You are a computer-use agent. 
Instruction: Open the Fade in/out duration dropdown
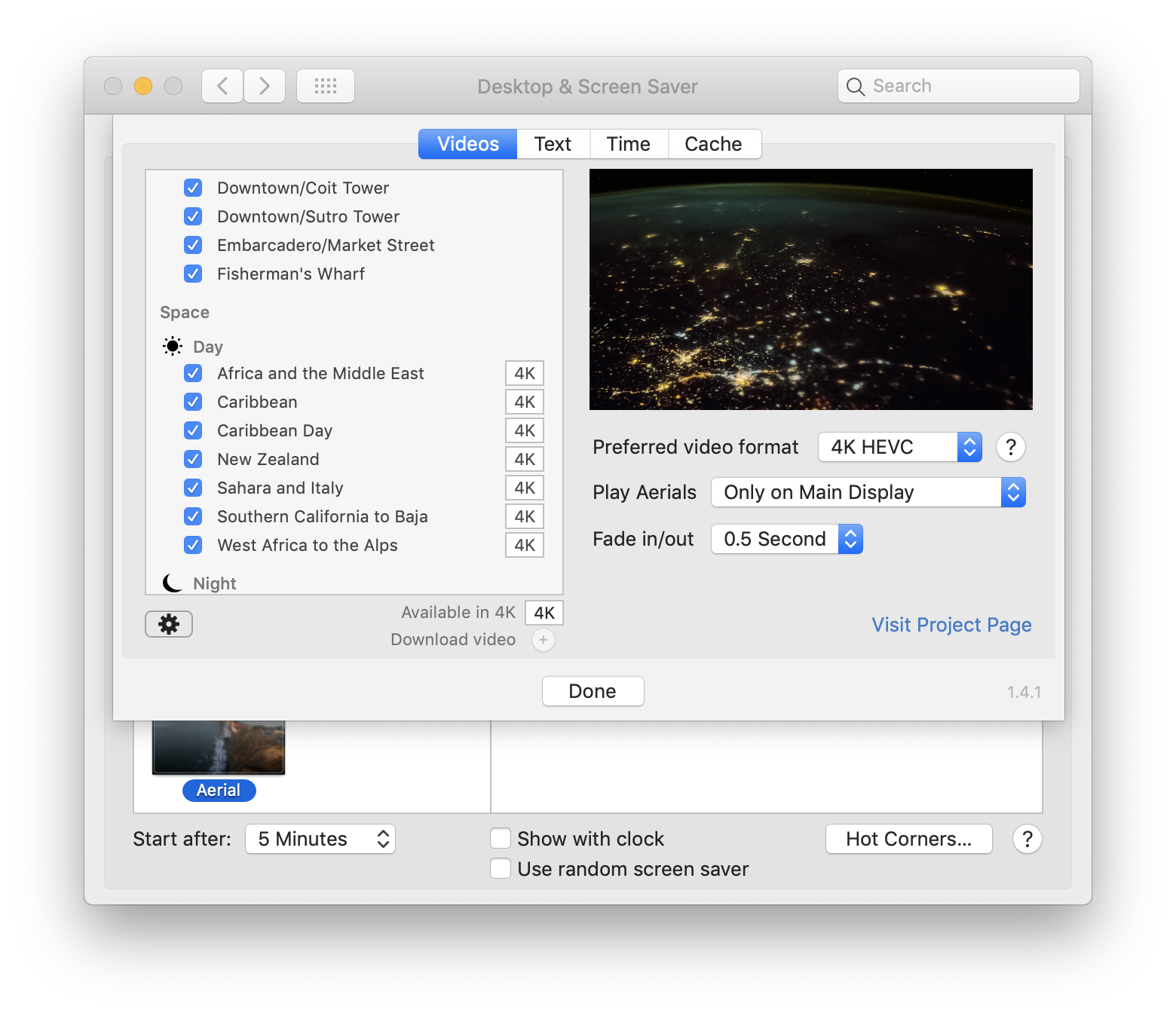[787, 540]
